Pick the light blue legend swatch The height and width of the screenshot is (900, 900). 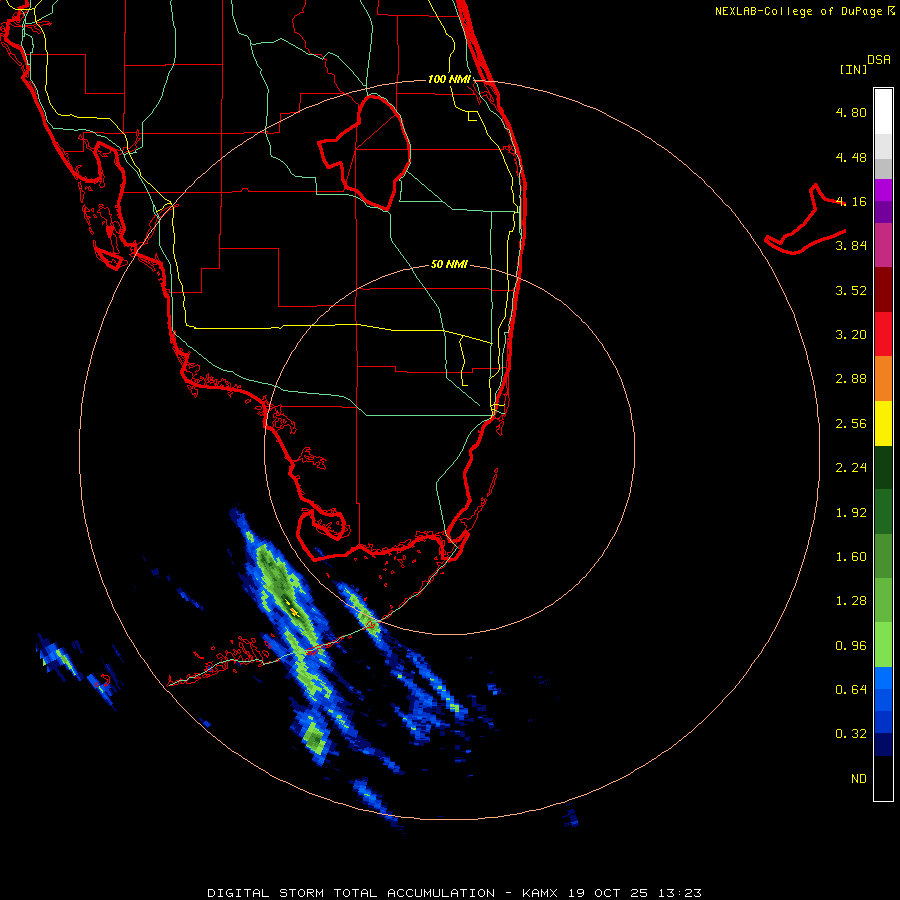(883, 678)
